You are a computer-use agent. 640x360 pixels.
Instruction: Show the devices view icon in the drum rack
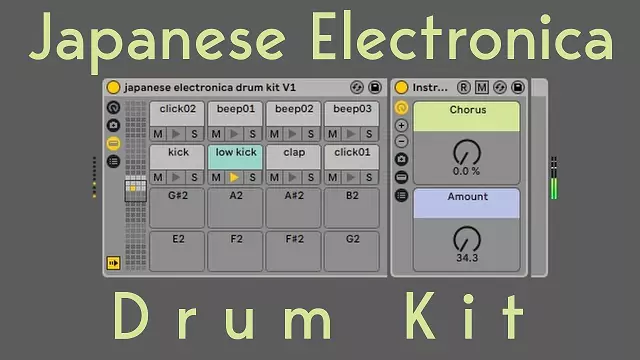113,161
